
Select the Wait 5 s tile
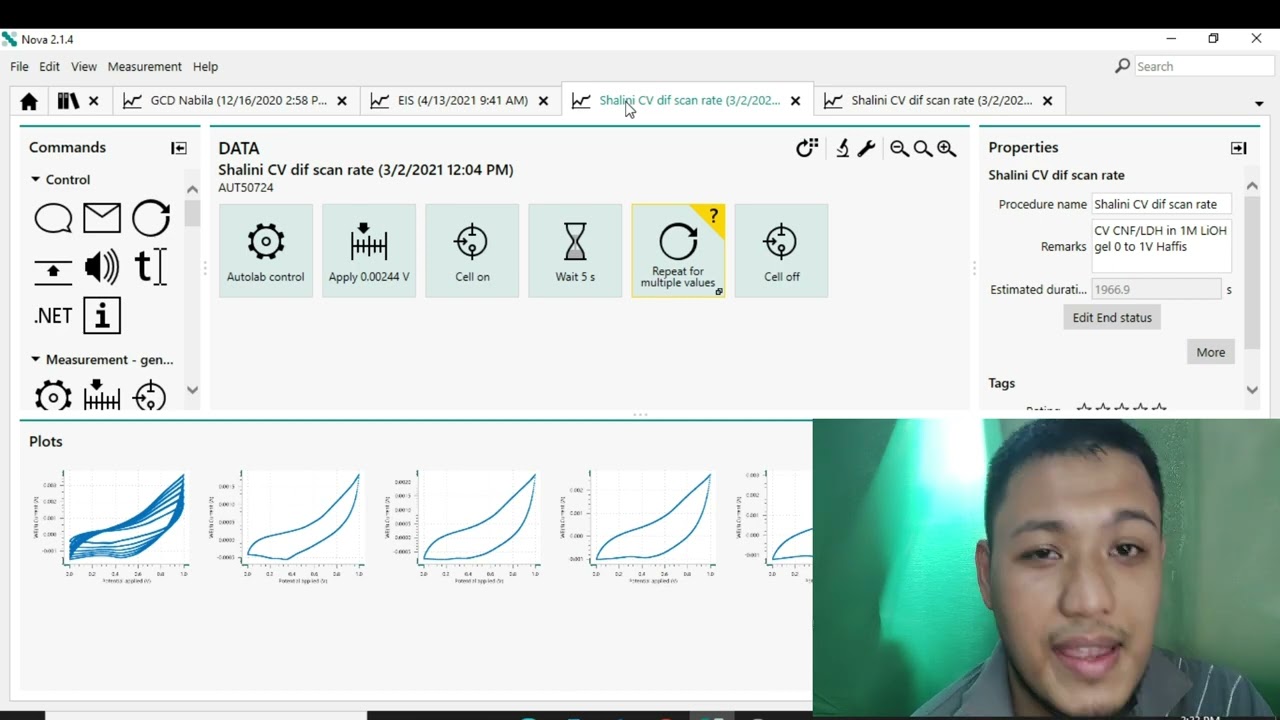(x=575, y=251)
